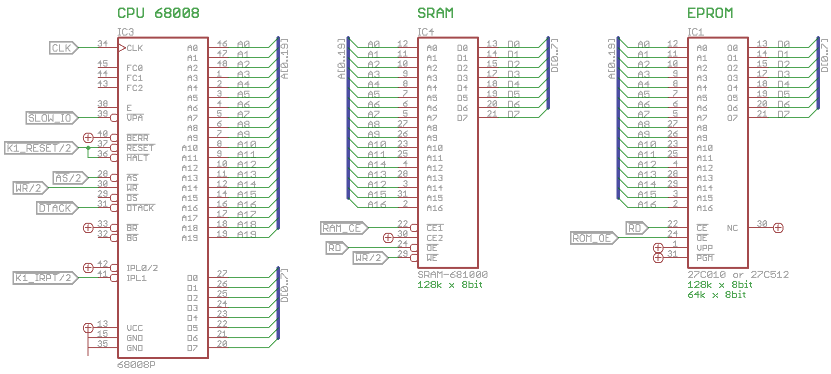
Task: Click the supply symbol on IPL0/2 pin 42
Action: pyautogui.click(x=89, y=268)
